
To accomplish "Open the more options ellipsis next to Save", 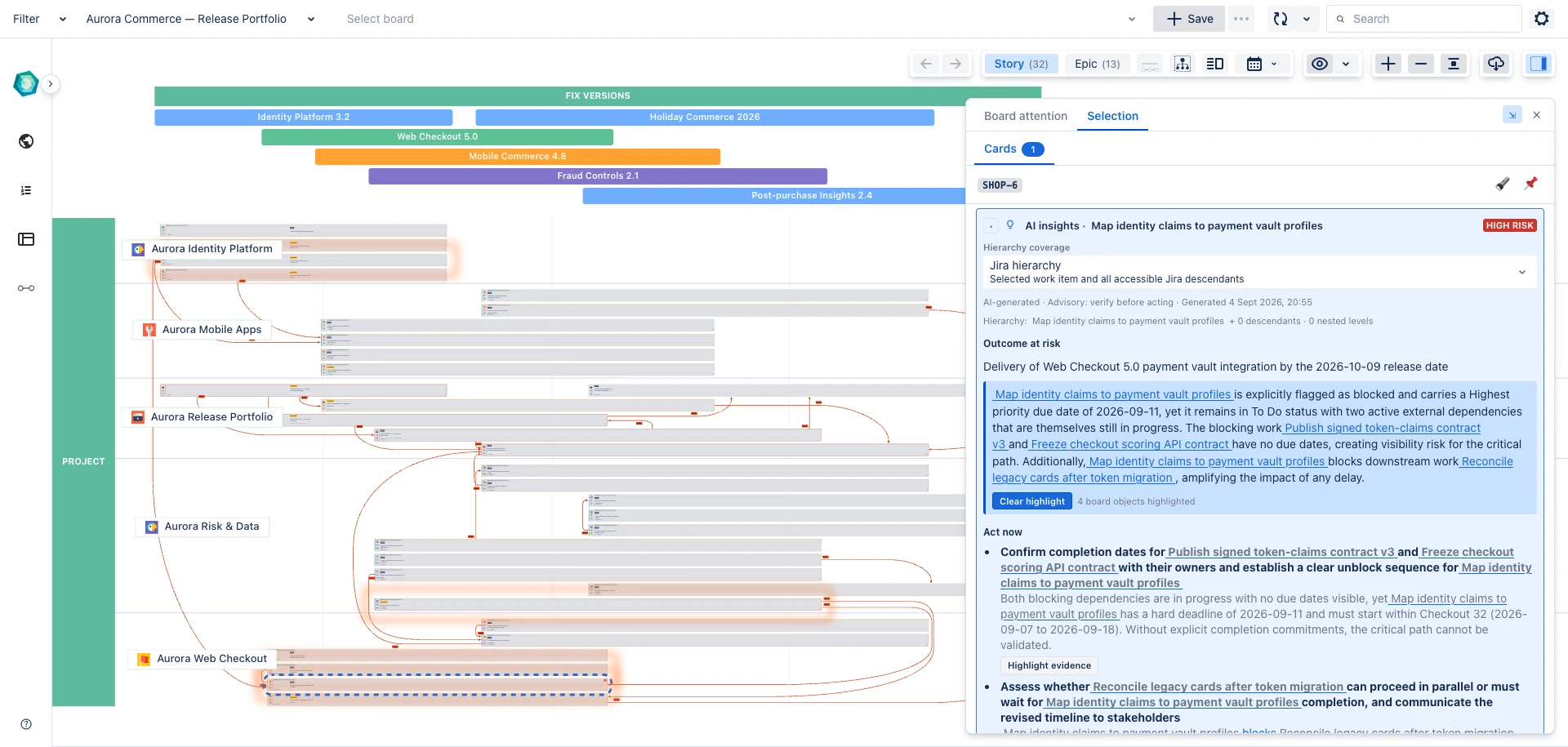I will (x=1241, y=19).
